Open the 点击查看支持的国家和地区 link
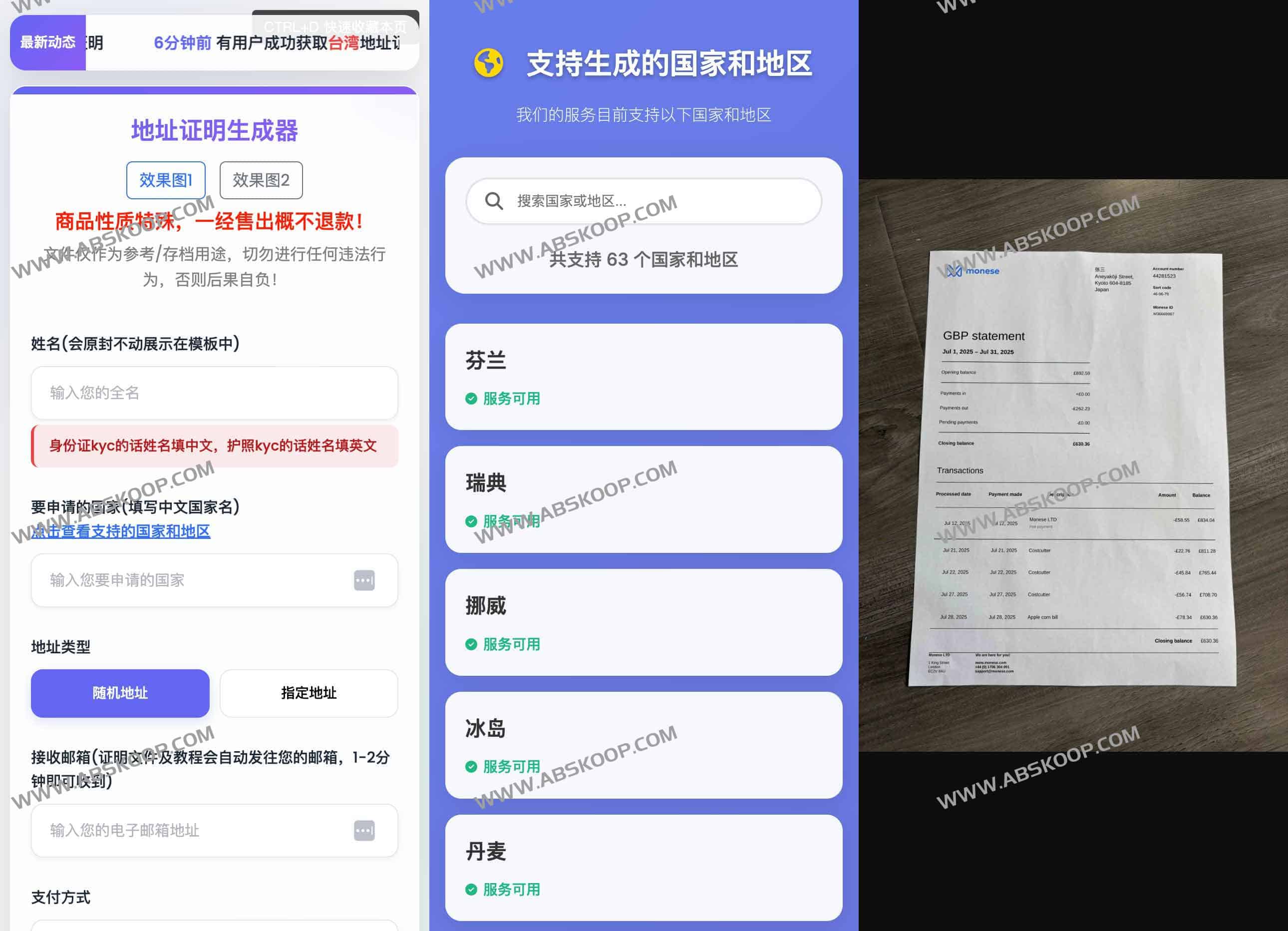Viewport: 1288px width, 931px height. (x=121, y=531)
